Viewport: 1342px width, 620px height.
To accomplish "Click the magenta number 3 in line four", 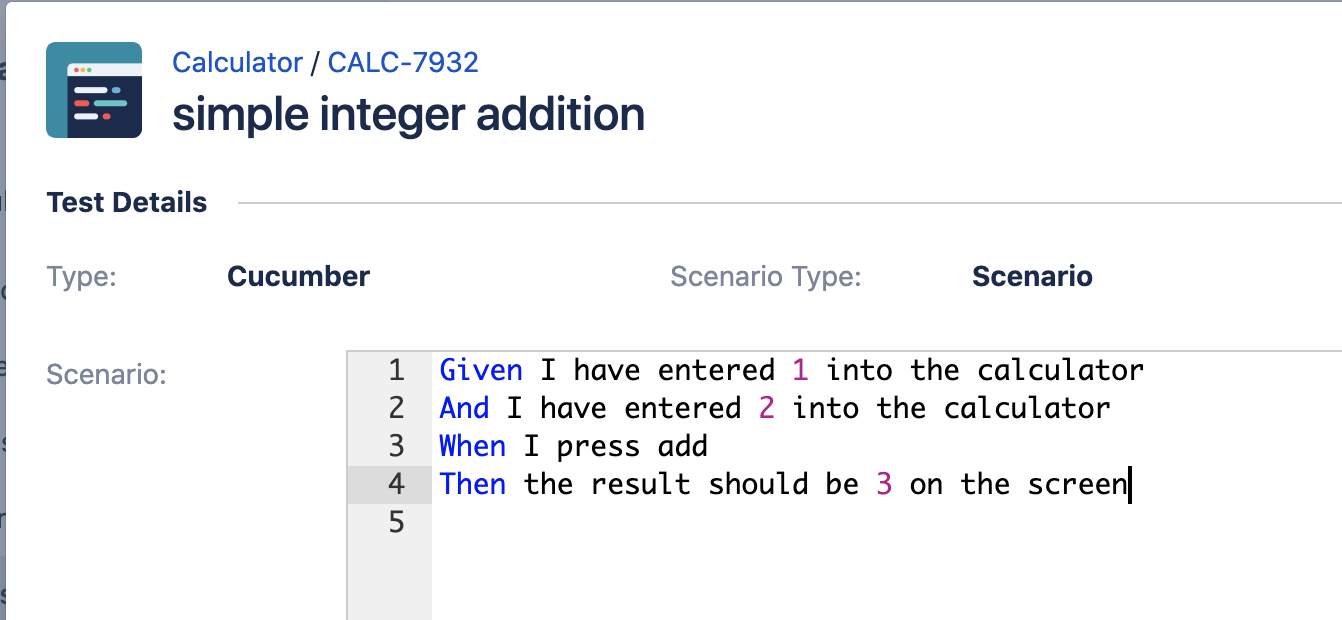I will point(884,484).
